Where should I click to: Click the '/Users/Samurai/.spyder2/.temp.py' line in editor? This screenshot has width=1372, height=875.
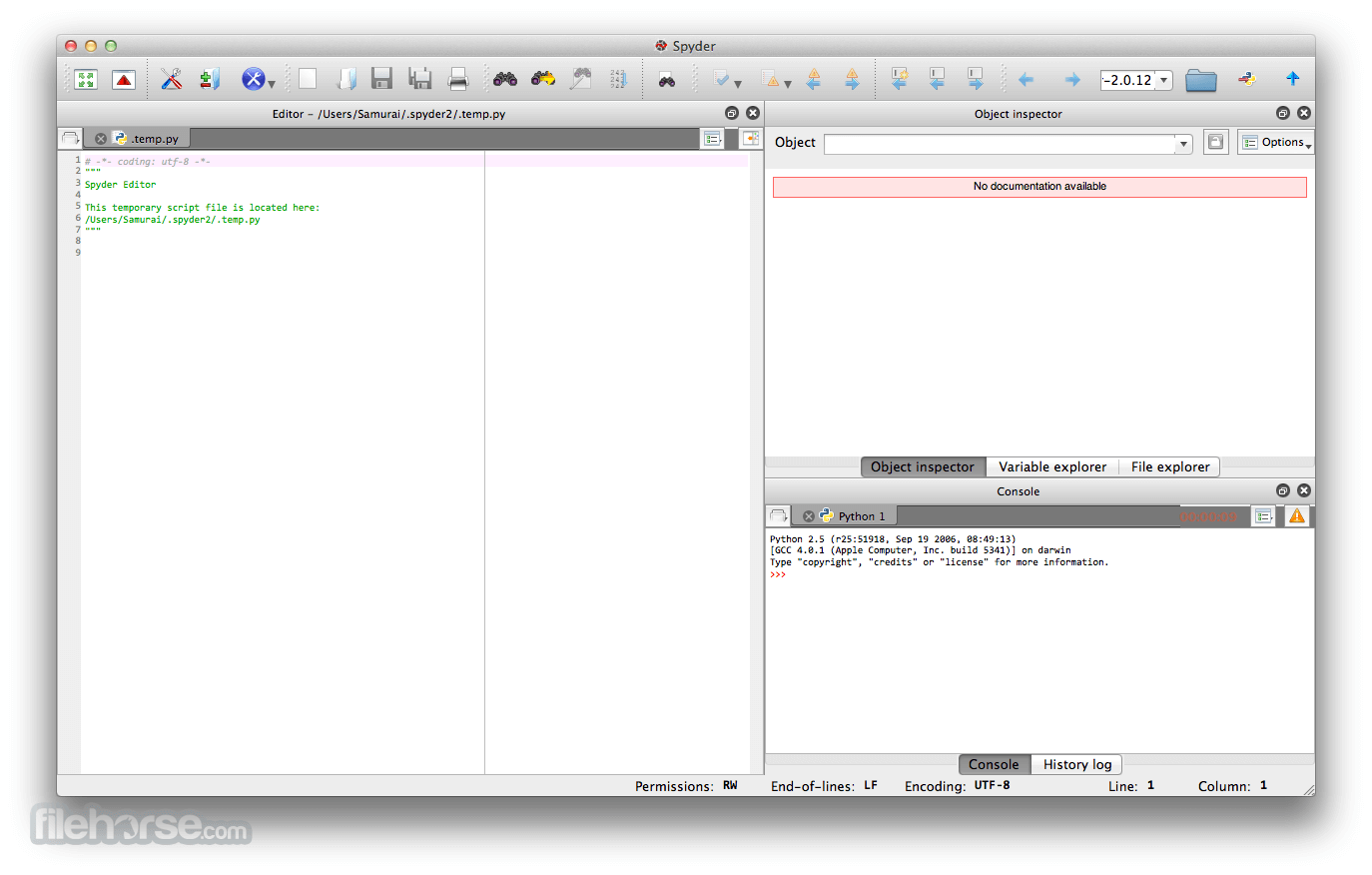coord(172,219)
